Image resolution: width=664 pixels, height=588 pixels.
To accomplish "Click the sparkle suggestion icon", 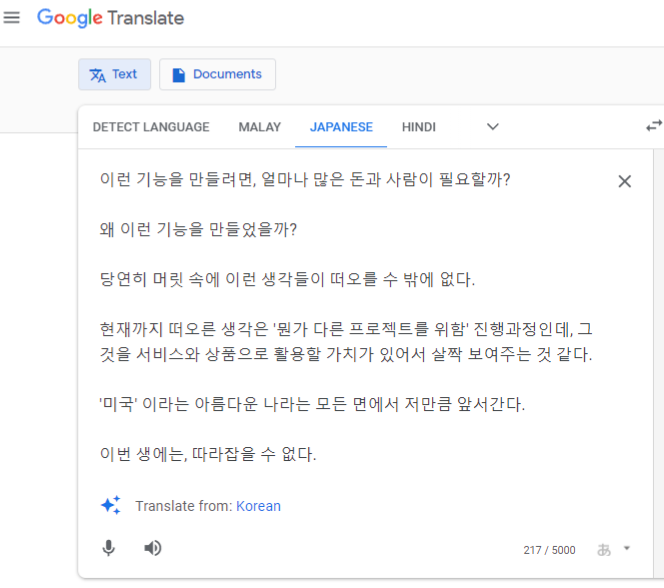I will tap(111, 505).
